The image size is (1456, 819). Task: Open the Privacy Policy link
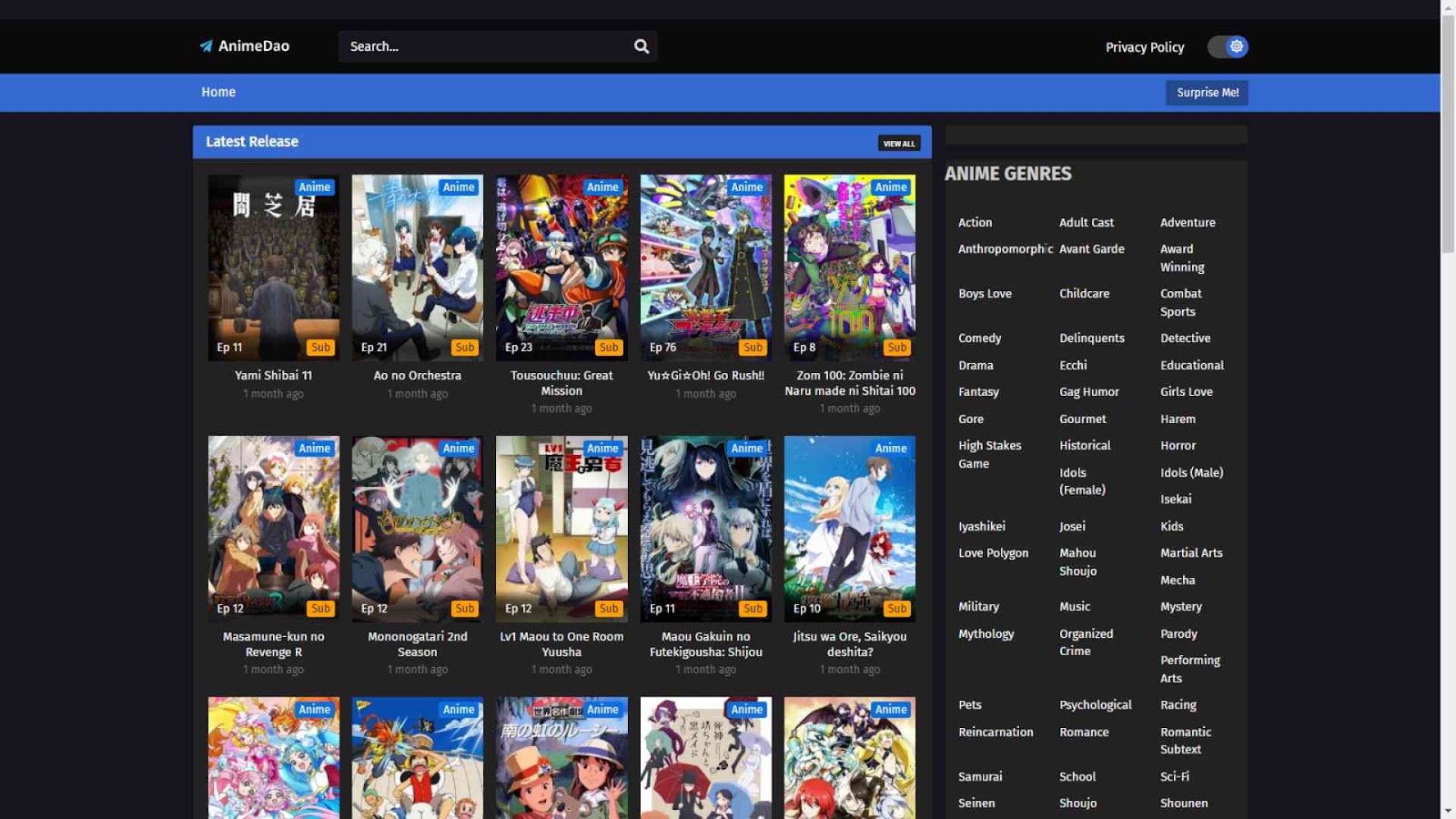pos(1144,47)
